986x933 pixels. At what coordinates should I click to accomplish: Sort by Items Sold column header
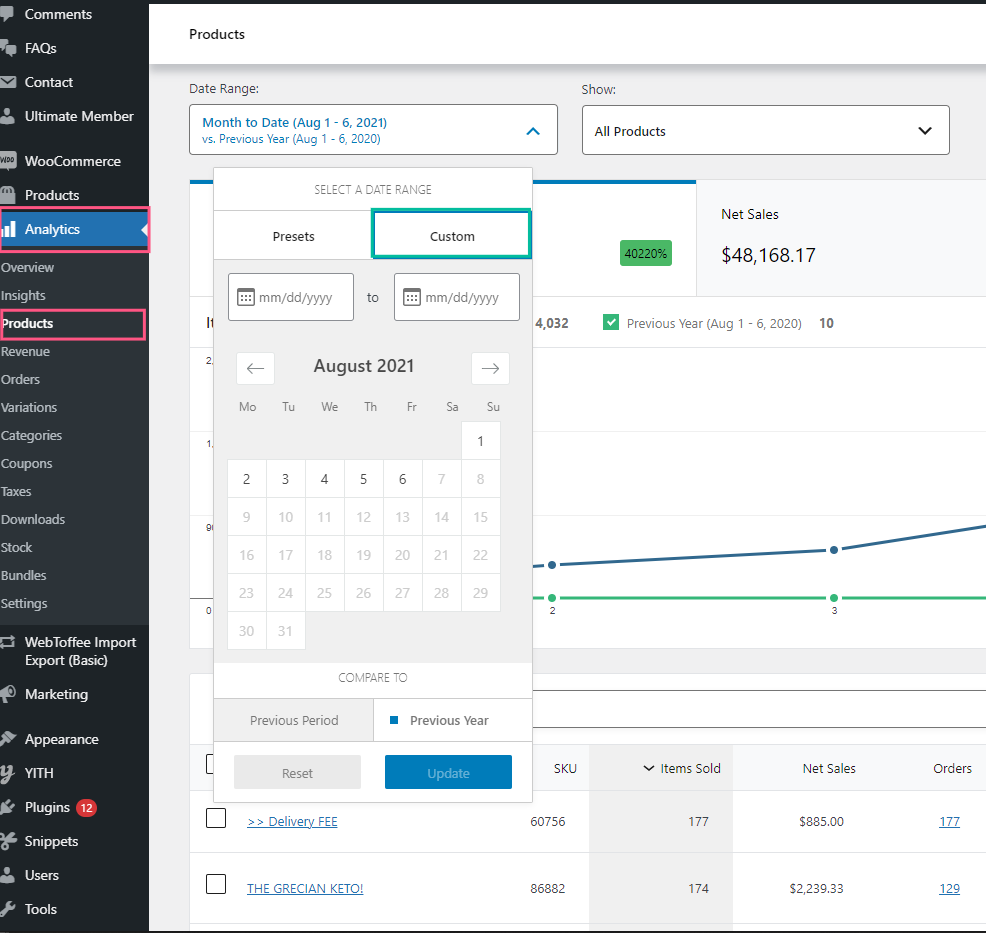[x=681, y=768]
